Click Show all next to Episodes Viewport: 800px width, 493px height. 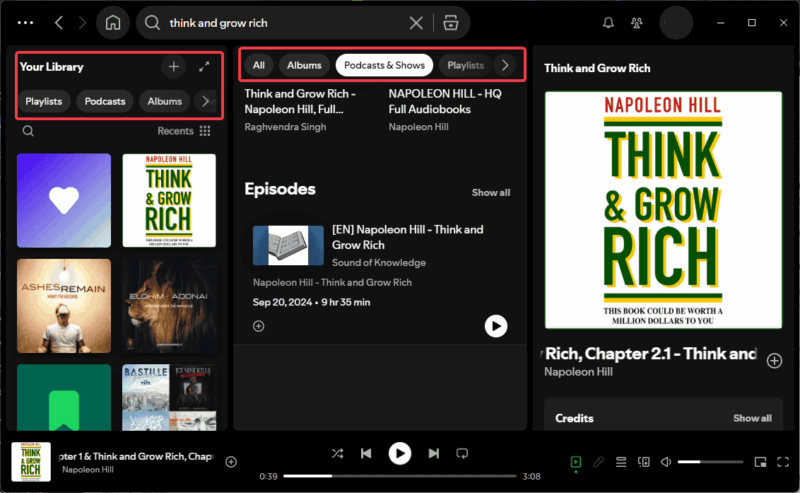click(x=490, y=192)
